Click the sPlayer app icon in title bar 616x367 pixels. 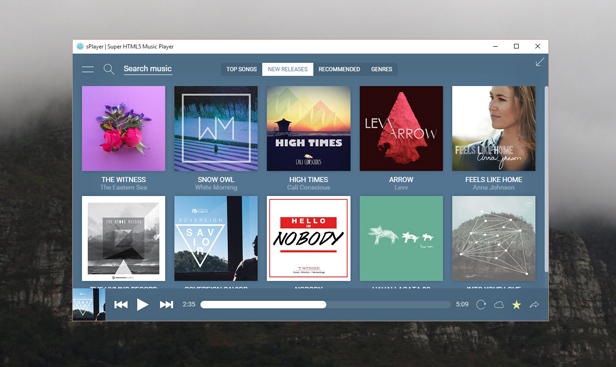pos(80,46)
